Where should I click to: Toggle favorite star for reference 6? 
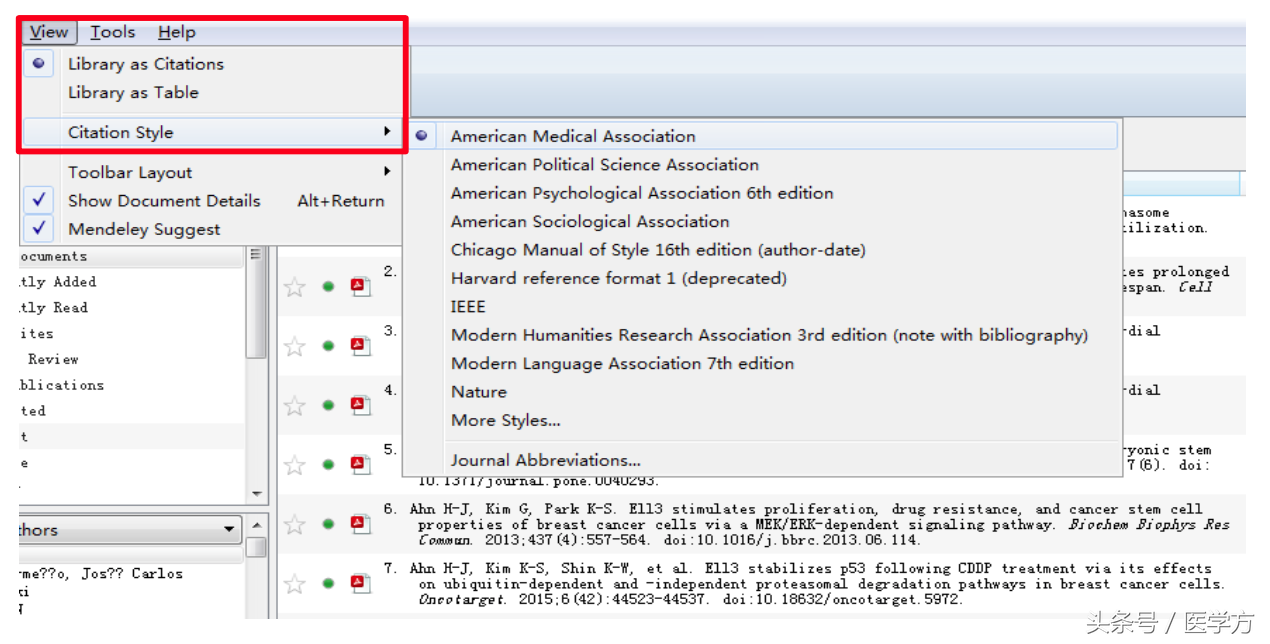(x=294, y=524)
